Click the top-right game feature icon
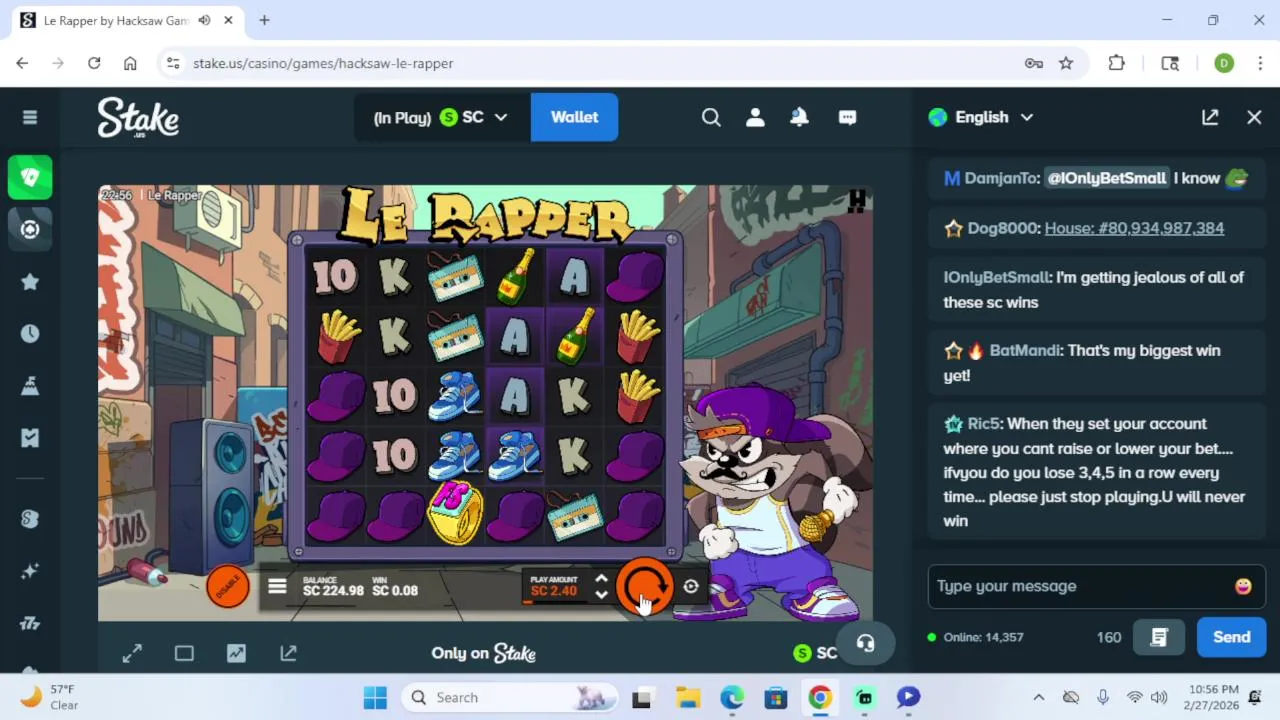The height and width of the screenshot is (720, 1280). tap(856, 202)
